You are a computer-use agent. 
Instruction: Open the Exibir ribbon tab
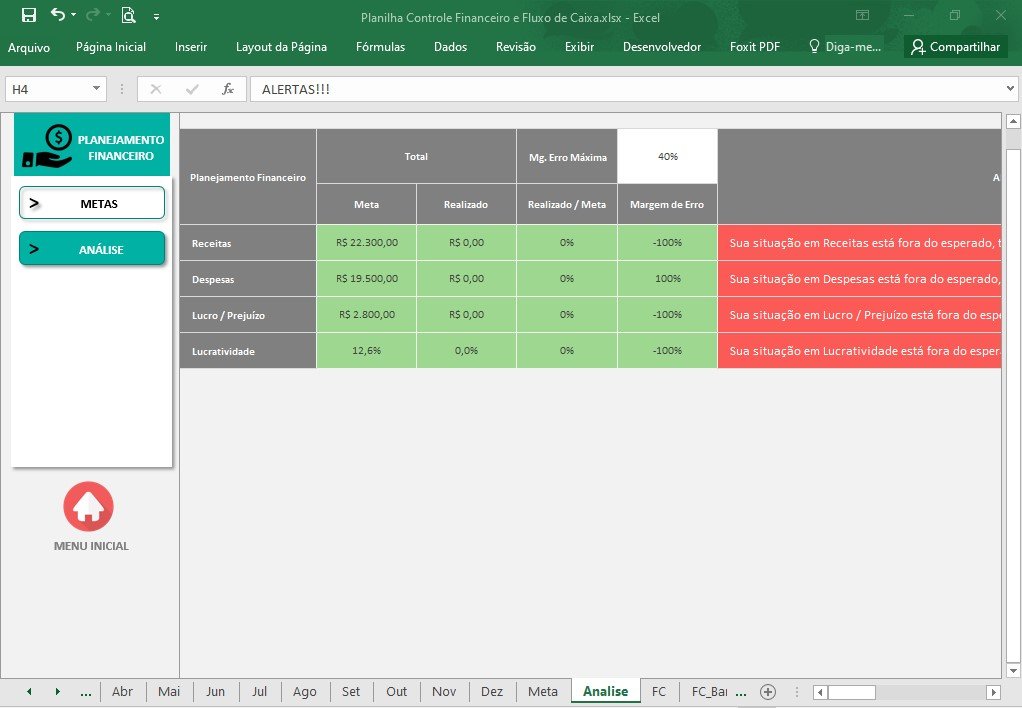tap(579, 47)
